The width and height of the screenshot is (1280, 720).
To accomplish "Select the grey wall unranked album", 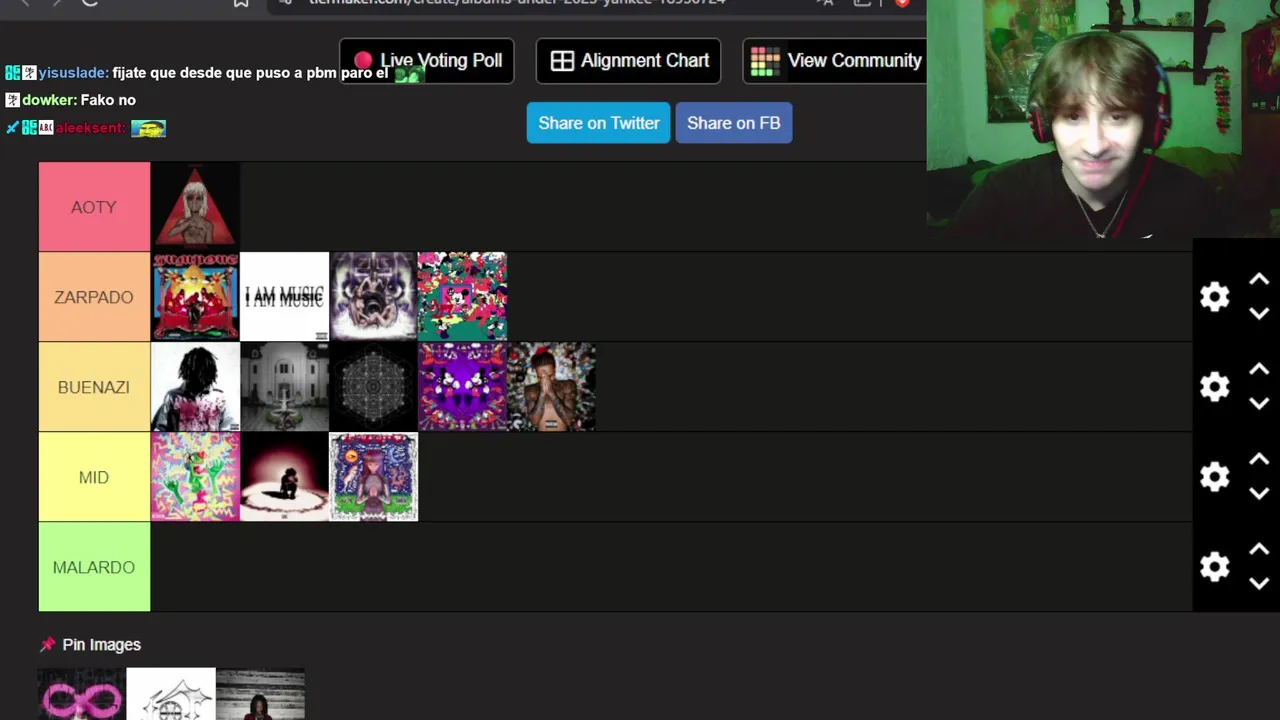I will (x=260, y=694).
